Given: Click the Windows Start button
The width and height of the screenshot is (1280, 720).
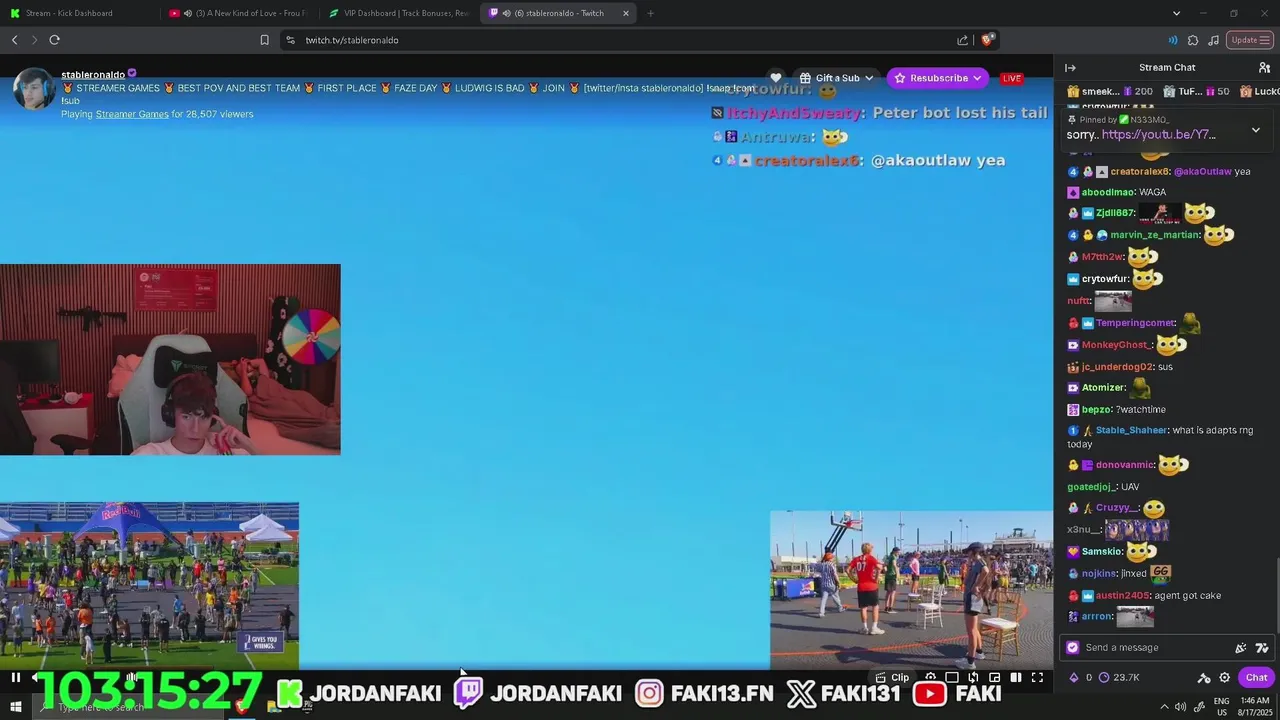Looking at the screenshot, I should pos(14,707).
